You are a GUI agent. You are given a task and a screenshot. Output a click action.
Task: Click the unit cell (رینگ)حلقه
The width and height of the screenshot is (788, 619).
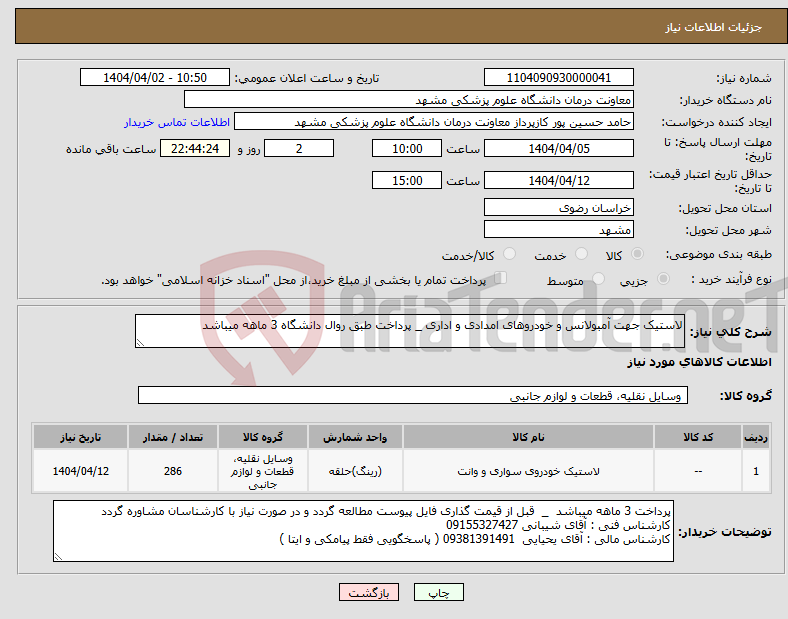point(355,471)
